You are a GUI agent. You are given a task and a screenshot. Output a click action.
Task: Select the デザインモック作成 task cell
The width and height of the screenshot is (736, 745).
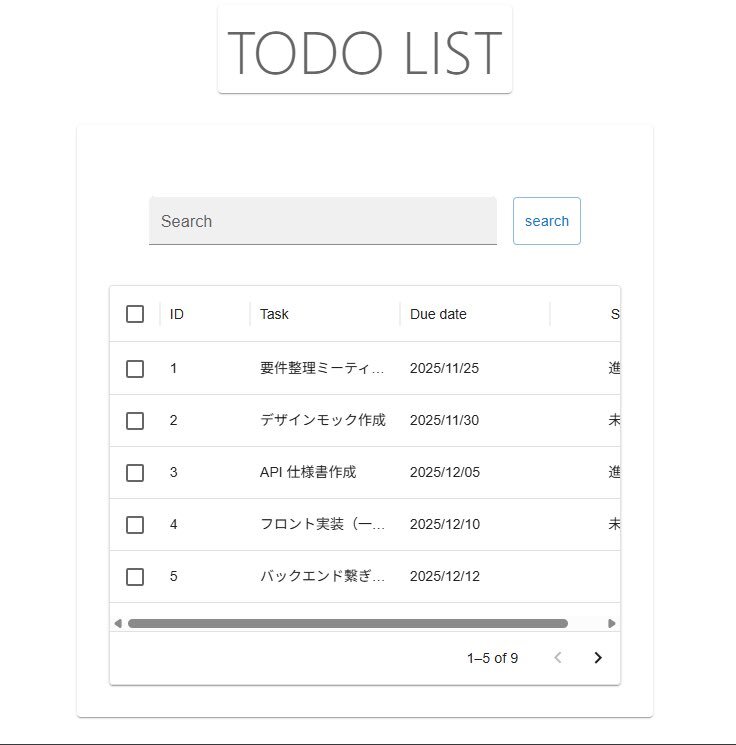click(x=322, y=420)
